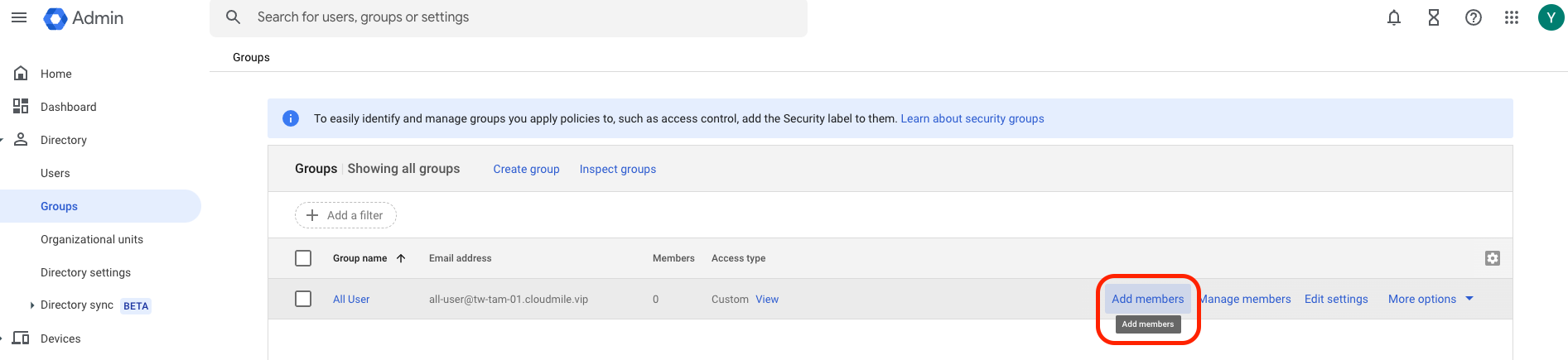Viewport: 1568px width, 360px height.
Task: Open the Help question mark icon
Action: click(x=1474, y=17)
